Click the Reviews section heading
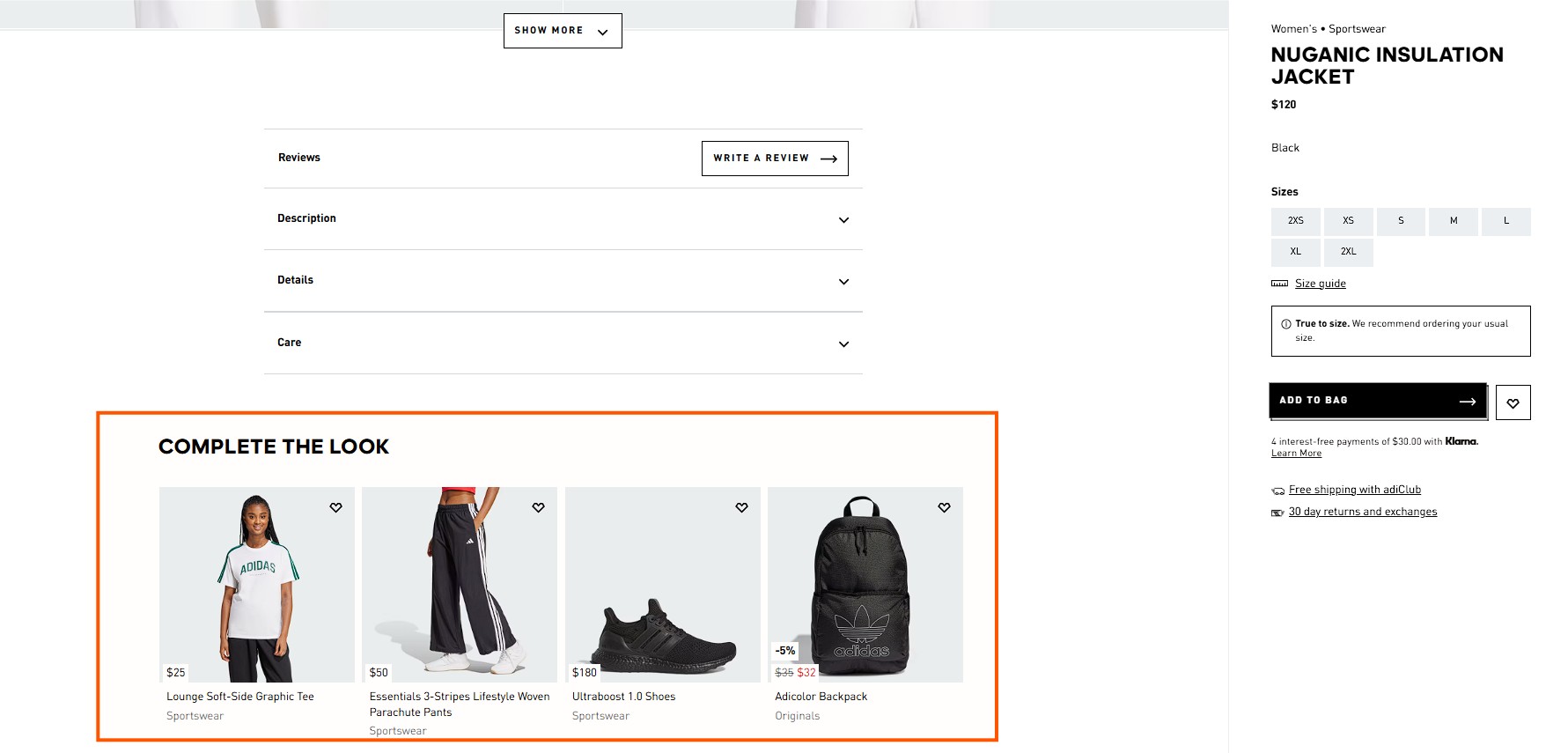 [299, 158]
